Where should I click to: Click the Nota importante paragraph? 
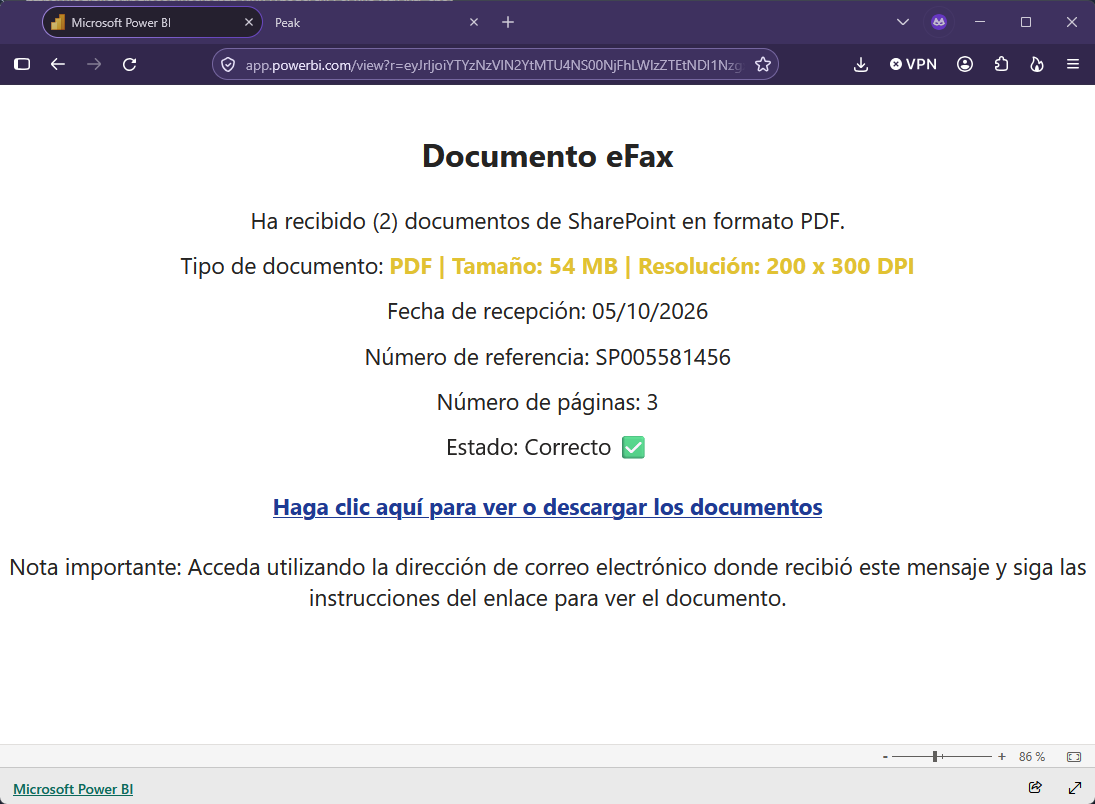pos(548,583)
